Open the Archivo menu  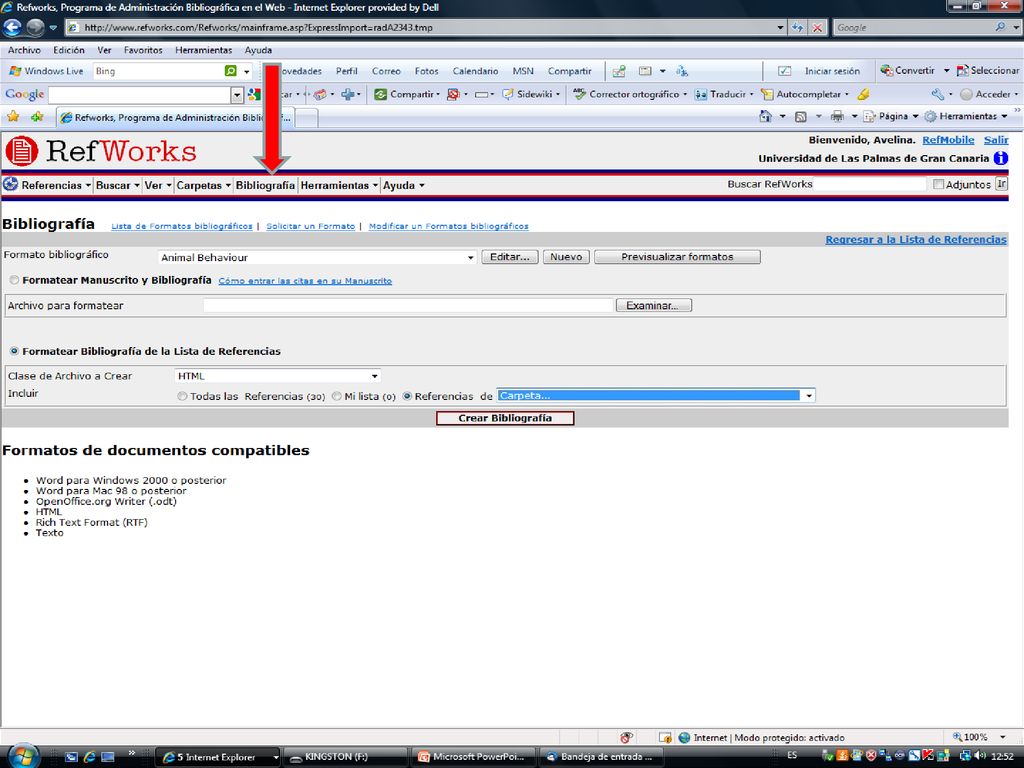click(24, 50)
